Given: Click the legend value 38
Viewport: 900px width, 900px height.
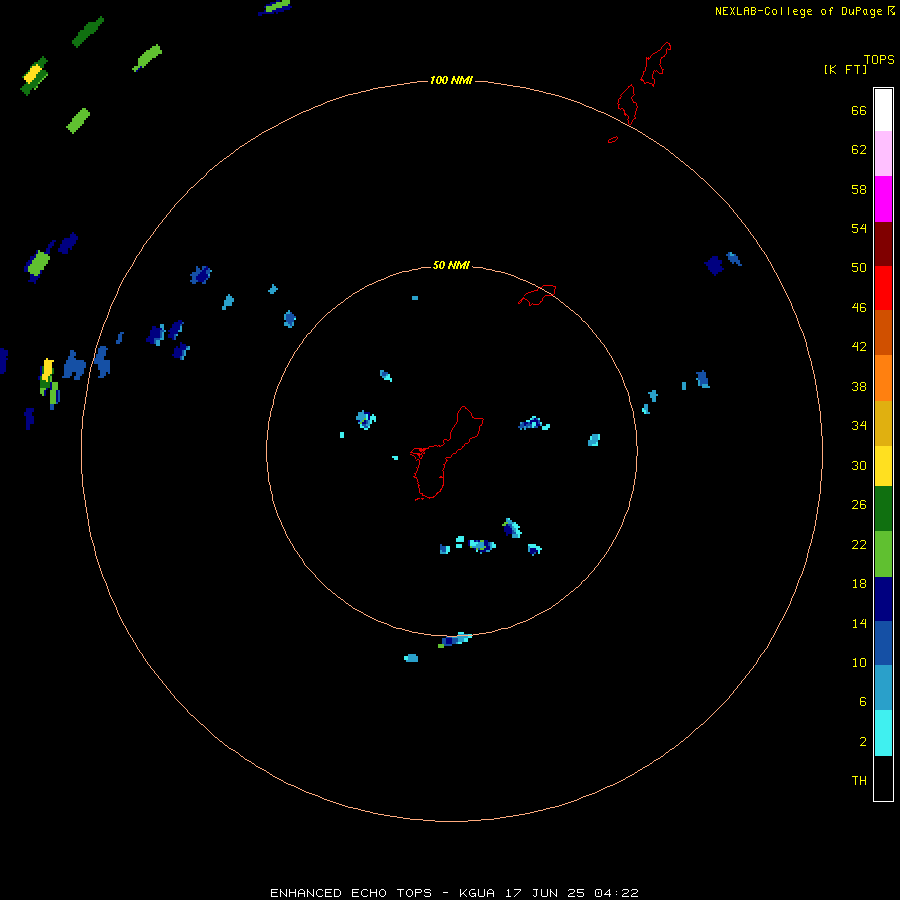Looking at the screenshot, I should pyautogui.click(x=859, y=386).
